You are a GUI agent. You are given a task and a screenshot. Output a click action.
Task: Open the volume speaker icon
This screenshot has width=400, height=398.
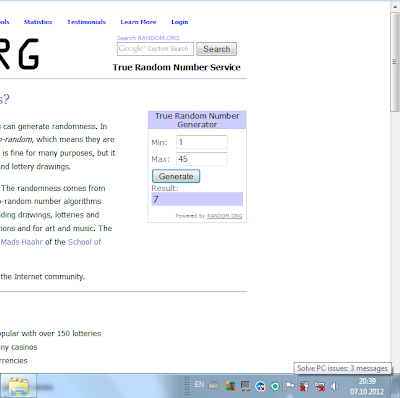click(x=334, y=386)
